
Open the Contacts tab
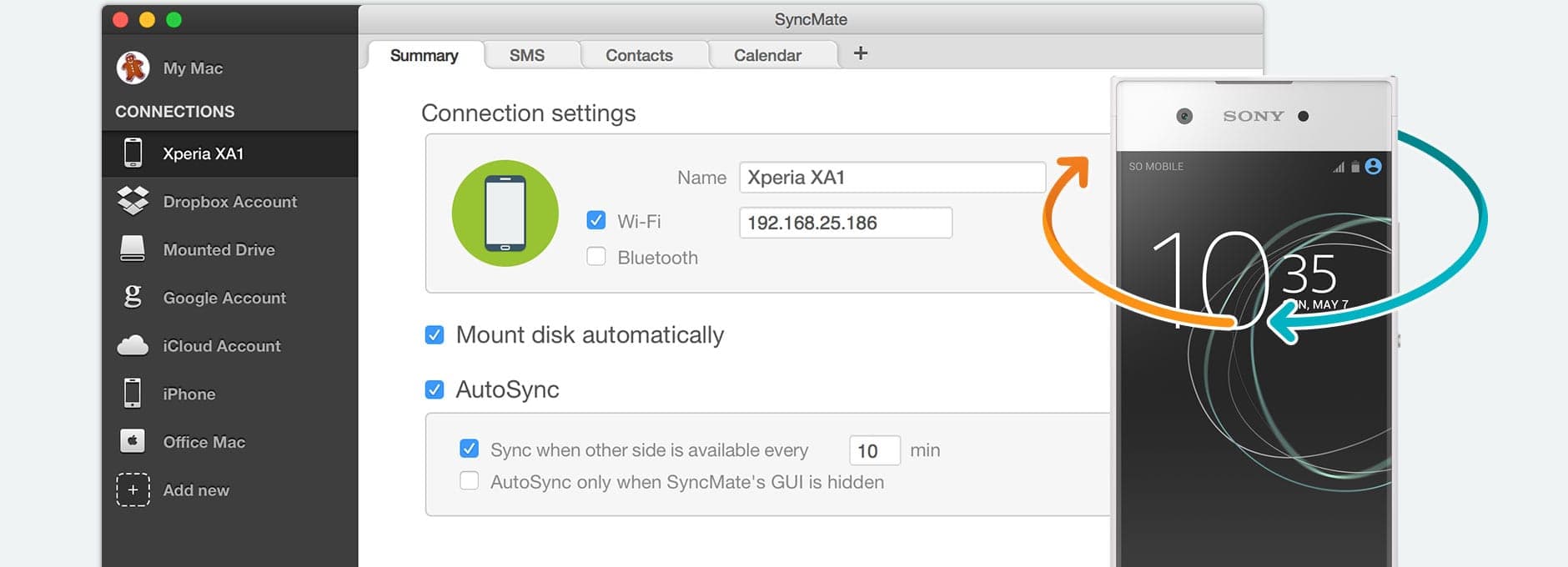click(x=639, y=55)
